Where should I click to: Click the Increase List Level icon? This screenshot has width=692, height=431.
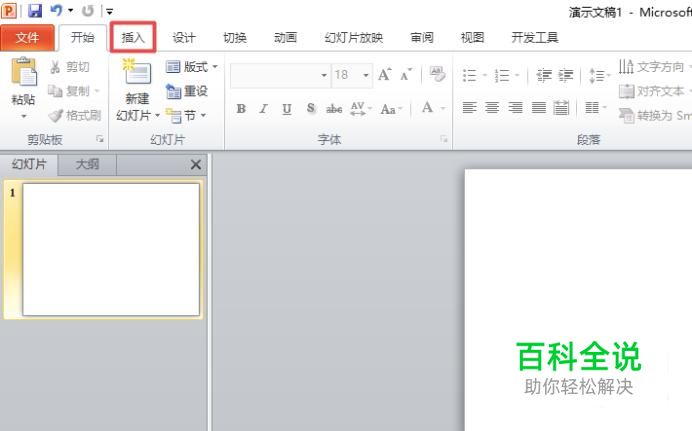click(x=566, y=75)
